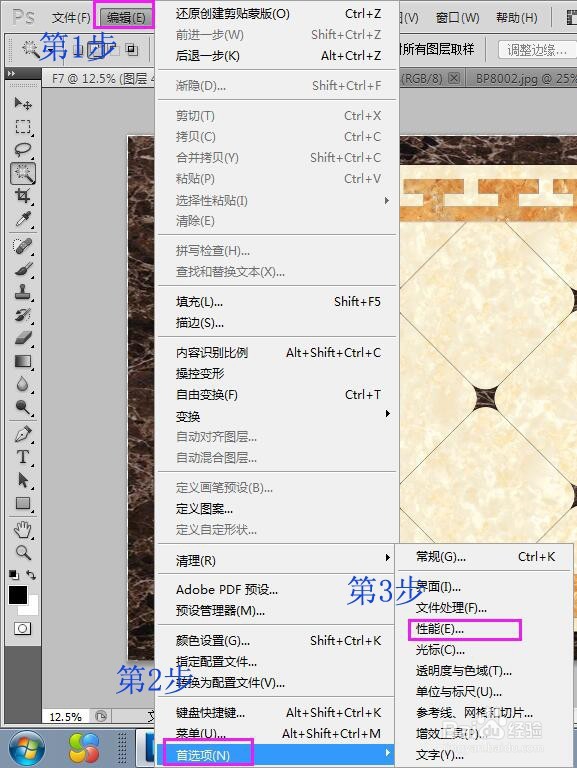Open 文件处理(F)... preferences
The width and height of the screenshot is (577, 768).
pyautogui.click(x=485, y=608)
